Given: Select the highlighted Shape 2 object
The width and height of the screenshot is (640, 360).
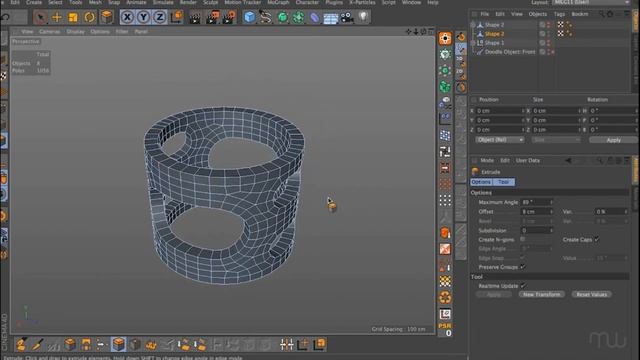Looking at the screenshot, I should 494,33.
